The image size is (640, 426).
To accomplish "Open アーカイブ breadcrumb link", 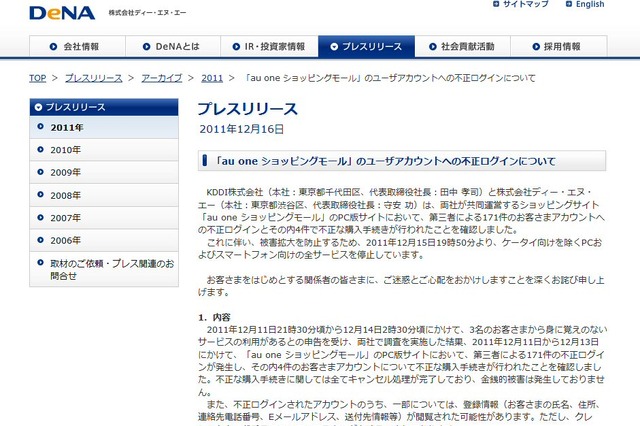I will pos(162,78).
